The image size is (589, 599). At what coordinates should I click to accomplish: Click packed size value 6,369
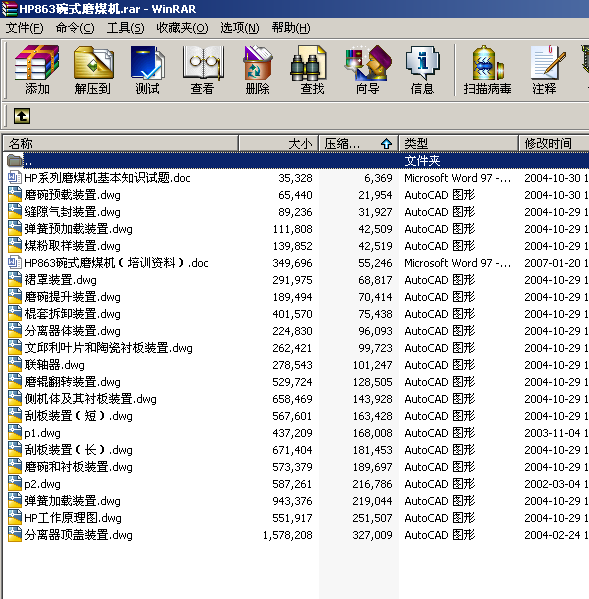[x=378, y=178]
